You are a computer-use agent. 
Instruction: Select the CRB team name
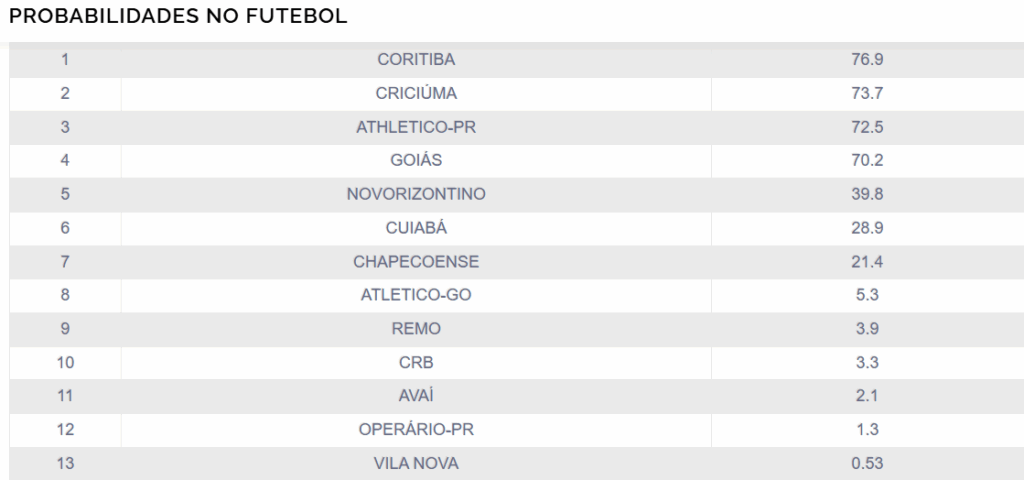coord(416,362)
